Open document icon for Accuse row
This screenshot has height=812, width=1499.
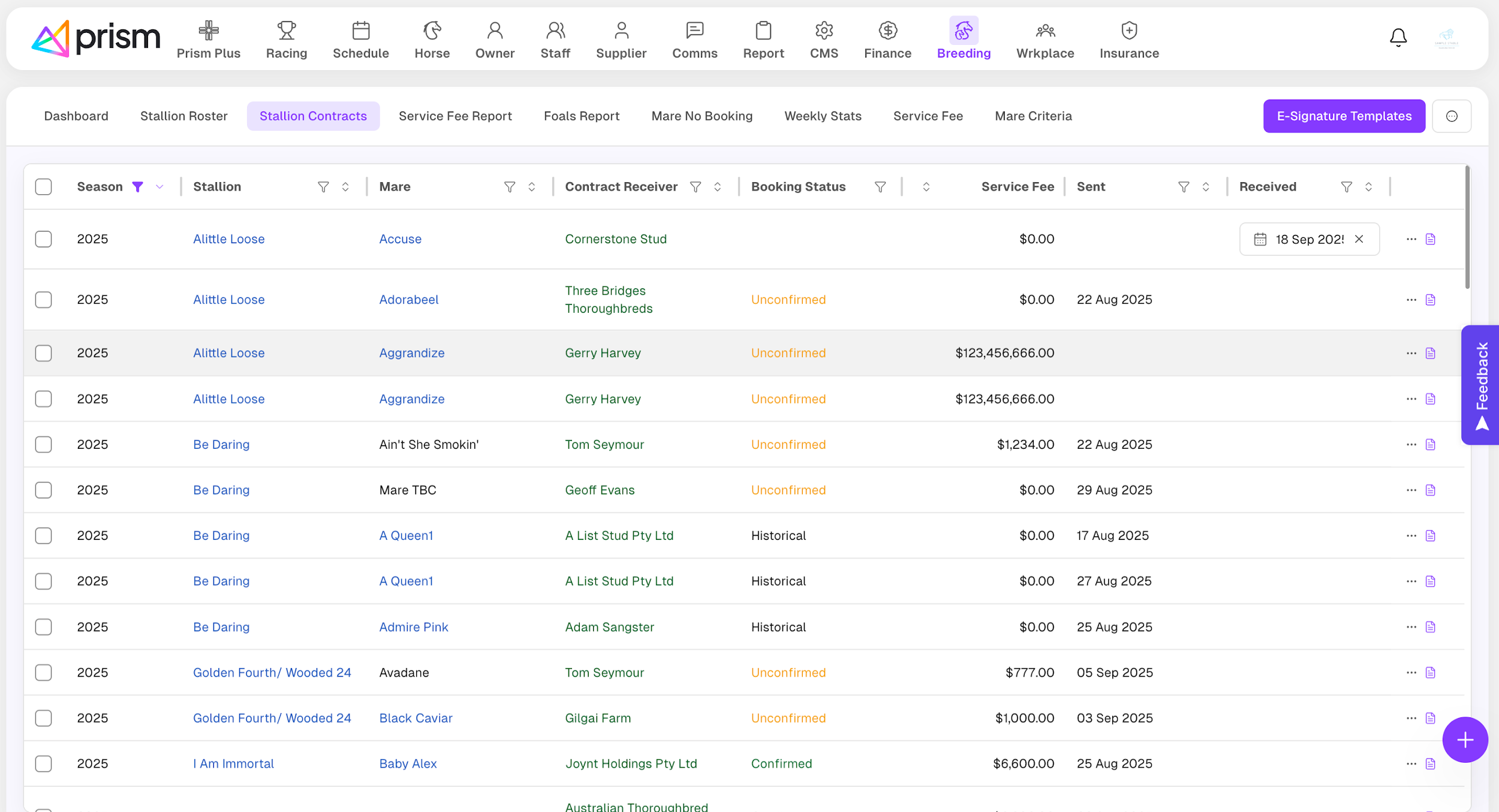click(x=1430, y=239)
